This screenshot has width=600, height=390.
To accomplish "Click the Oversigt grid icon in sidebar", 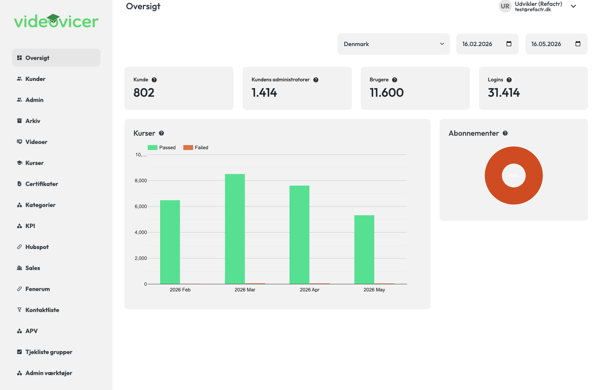I will pyautogui.click(x=19, y=58).
